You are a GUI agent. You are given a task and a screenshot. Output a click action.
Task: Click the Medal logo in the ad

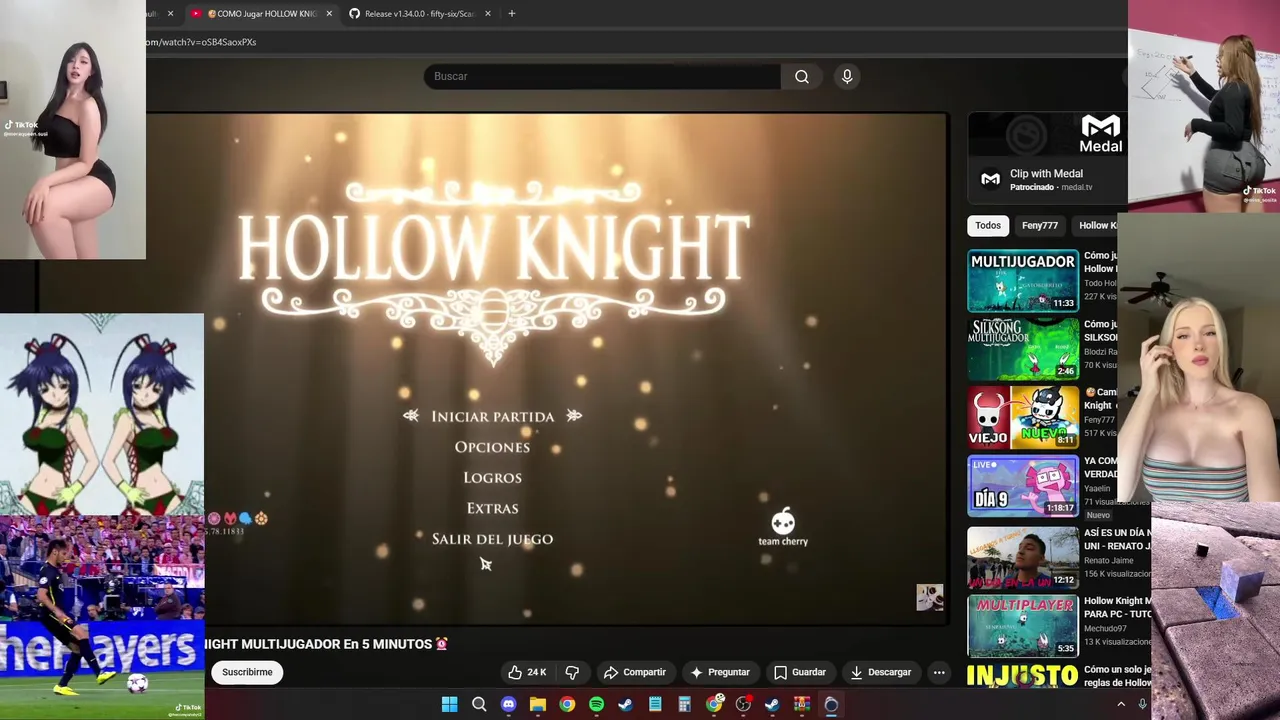click(x=1100, y=134)
